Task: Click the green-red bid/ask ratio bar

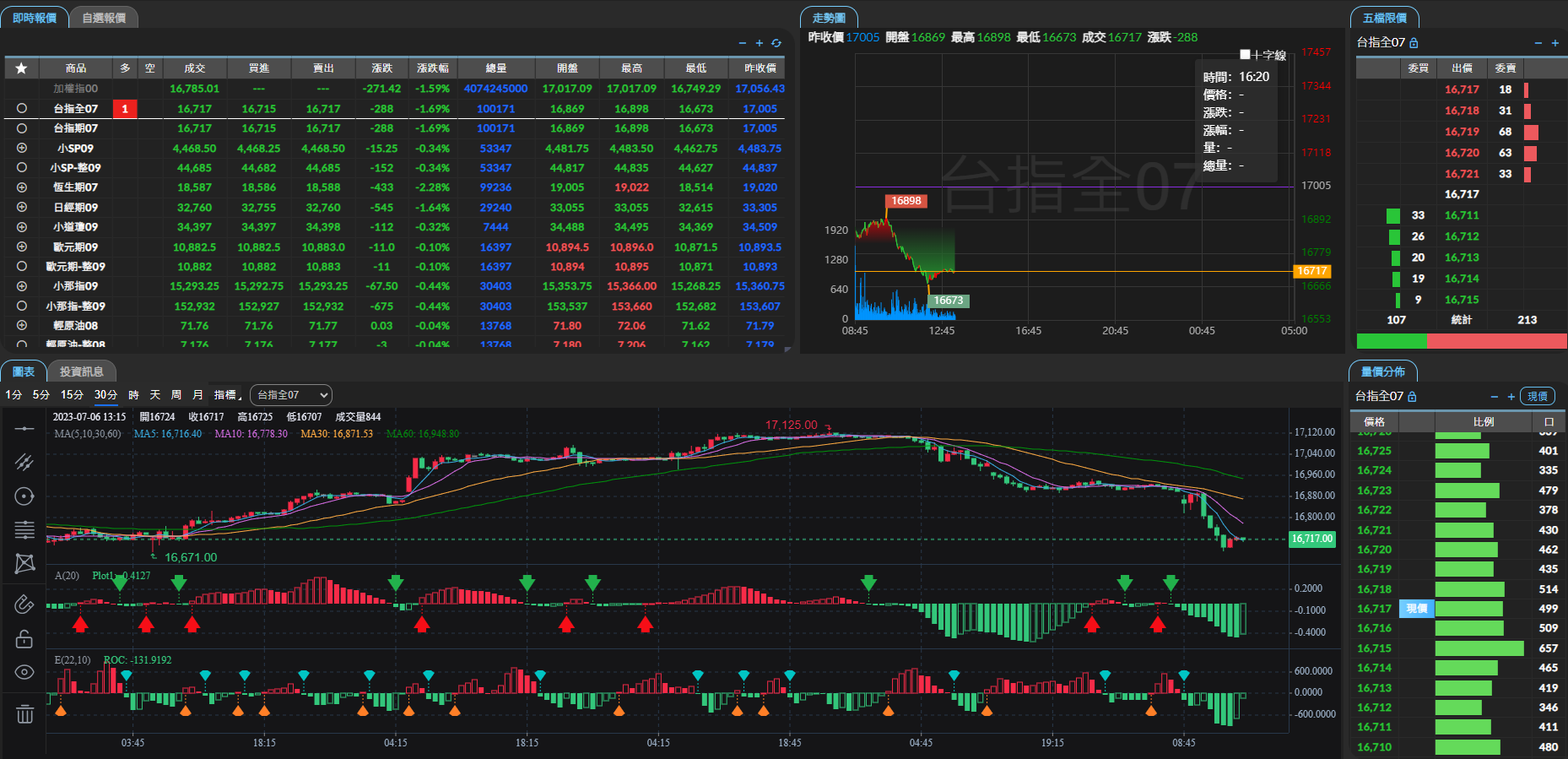Action: [x=1461, y=341]
